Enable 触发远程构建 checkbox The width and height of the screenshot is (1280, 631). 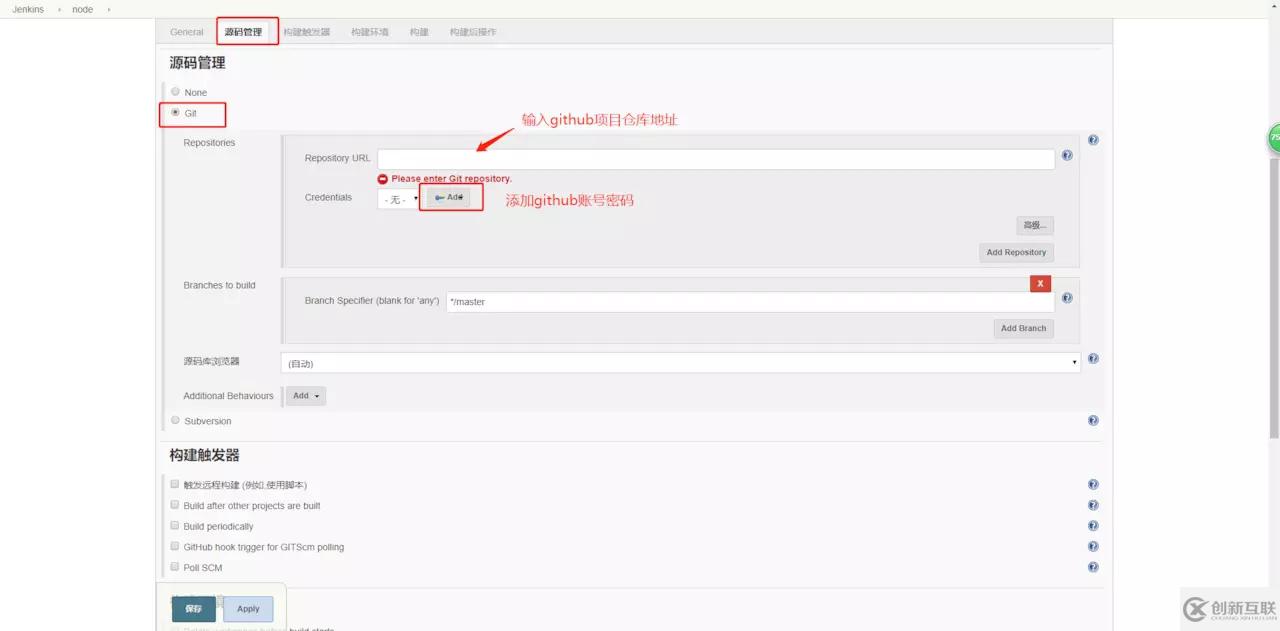(175, 484)
